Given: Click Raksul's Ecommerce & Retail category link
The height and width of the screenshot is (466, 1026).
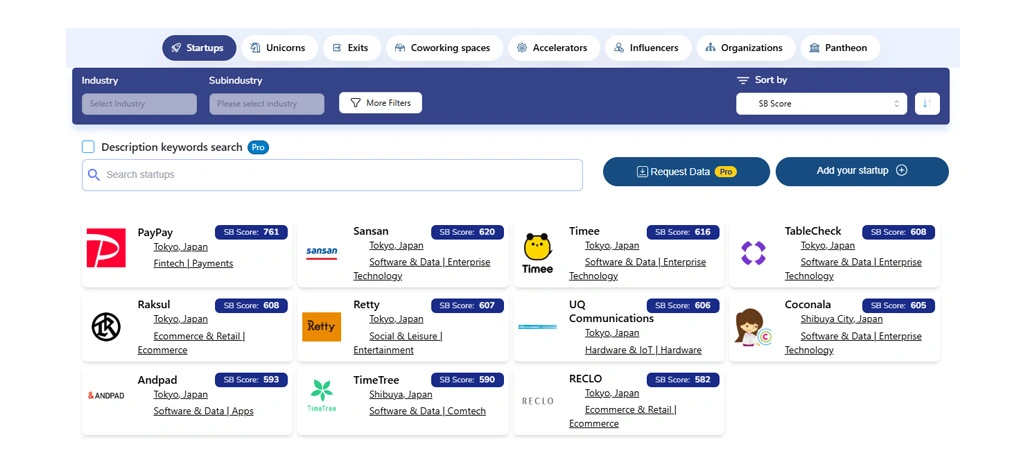Looking at the screenshot, I should click(x=191, y=343).
